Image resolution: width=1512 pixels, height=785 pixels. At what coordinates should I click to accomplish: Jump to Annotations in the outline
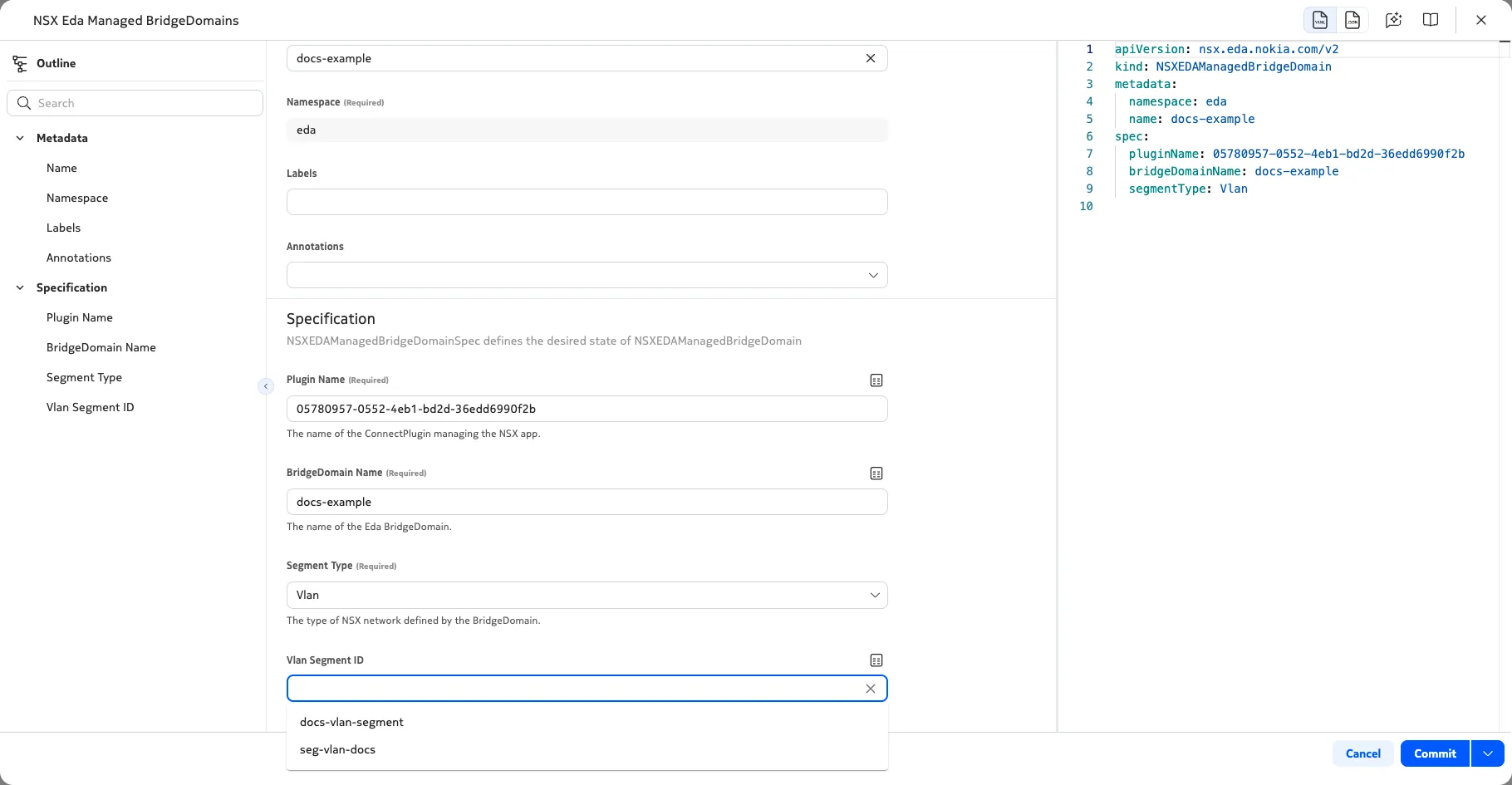point(79,258)
